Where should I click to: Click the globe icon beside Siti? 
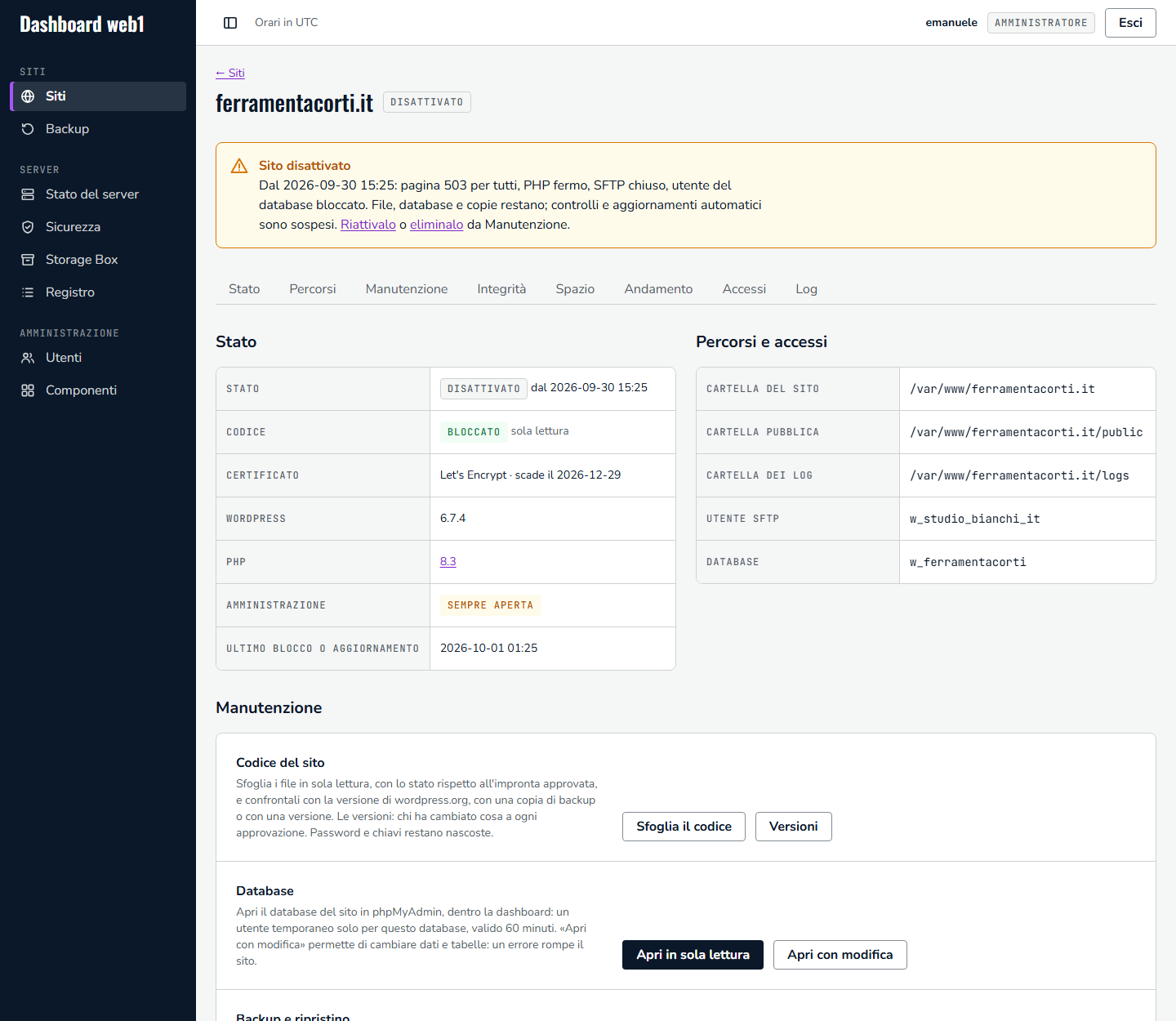pyautogui.click(x=28, y=96)
